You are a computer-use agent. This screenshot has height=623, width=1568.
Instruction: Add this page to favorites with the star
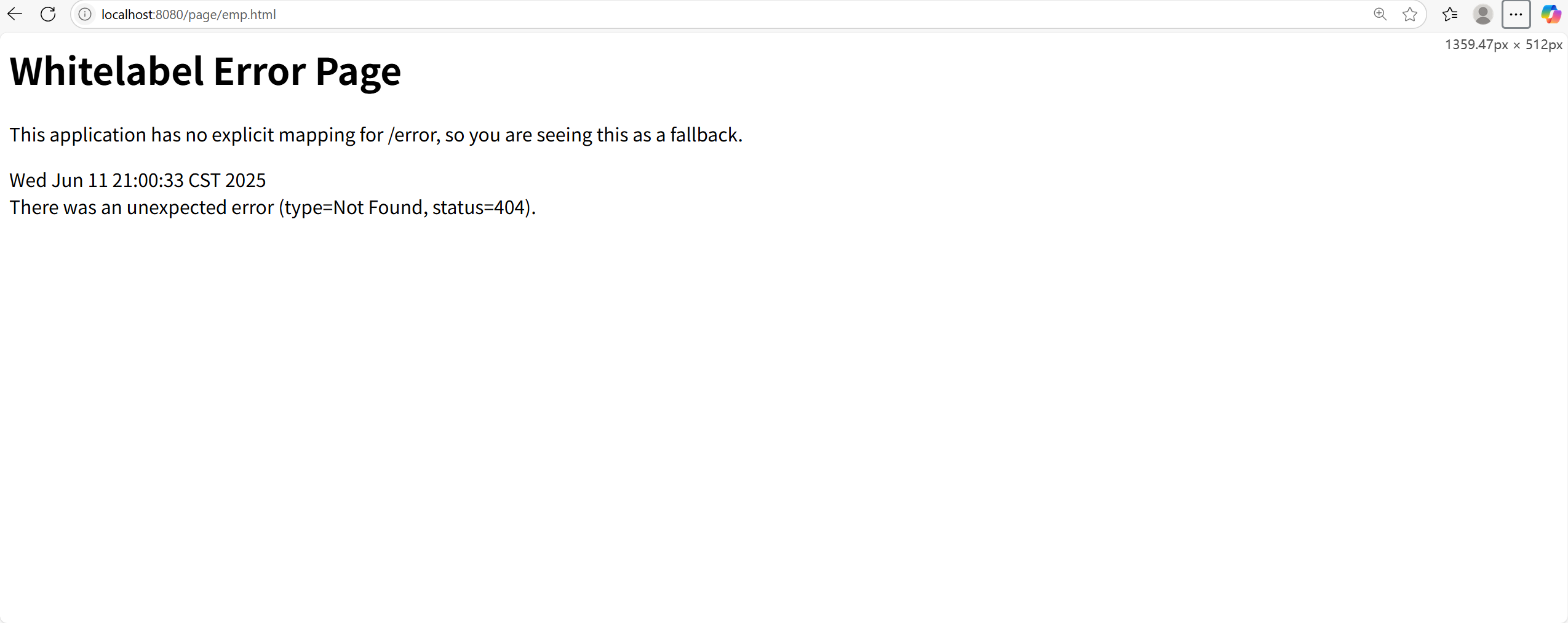(1410, 14)
